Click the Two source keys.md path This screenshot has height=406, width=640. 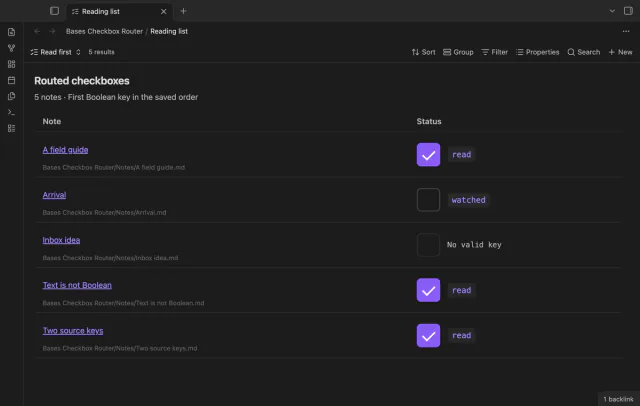tap(120, 348)
